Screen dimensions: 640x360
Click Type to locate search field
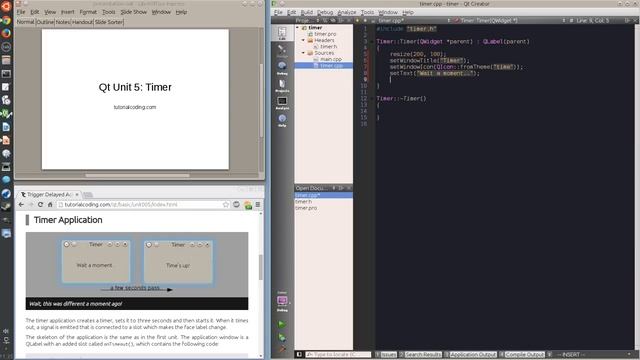coord(338,355)
